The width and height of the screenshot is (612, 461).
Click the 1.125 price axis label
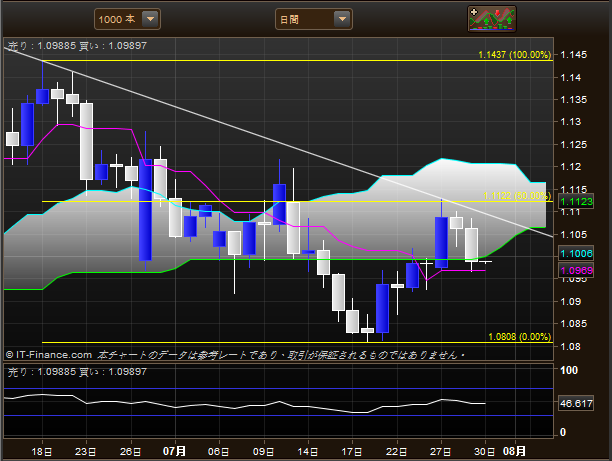point(573,145)
